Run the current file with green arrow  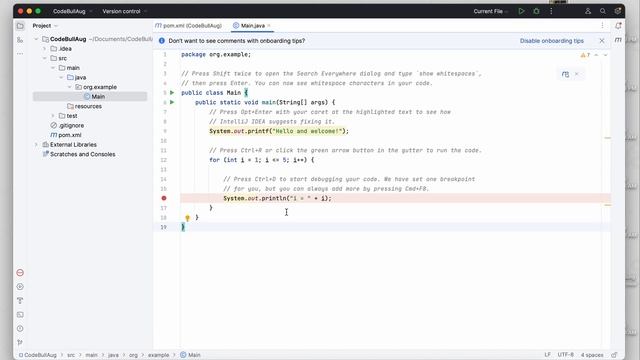click(521, 11)
